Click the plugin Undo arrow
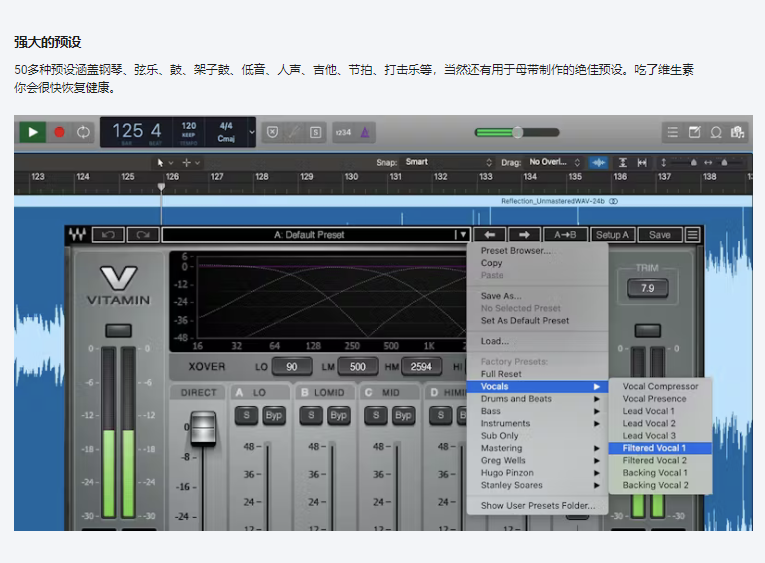This screenshot has height=563, width=765. point(108,235)
